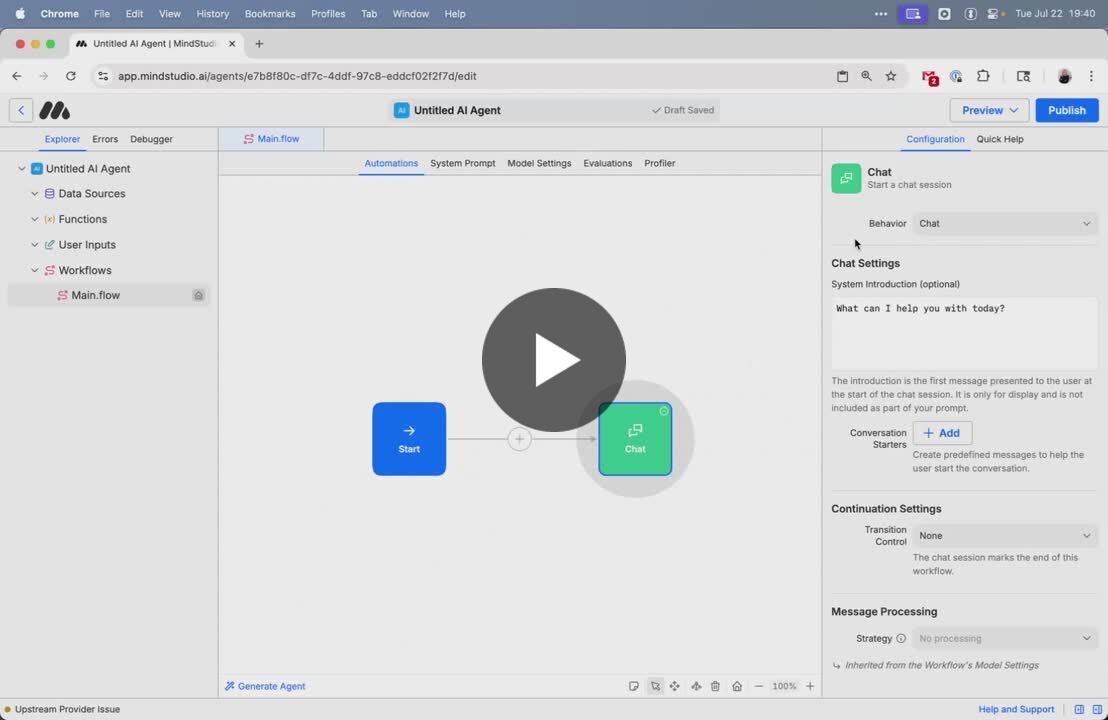Screen dimensions: 1108x720
Task: Open the Apple menu
Action: [20, 13]
